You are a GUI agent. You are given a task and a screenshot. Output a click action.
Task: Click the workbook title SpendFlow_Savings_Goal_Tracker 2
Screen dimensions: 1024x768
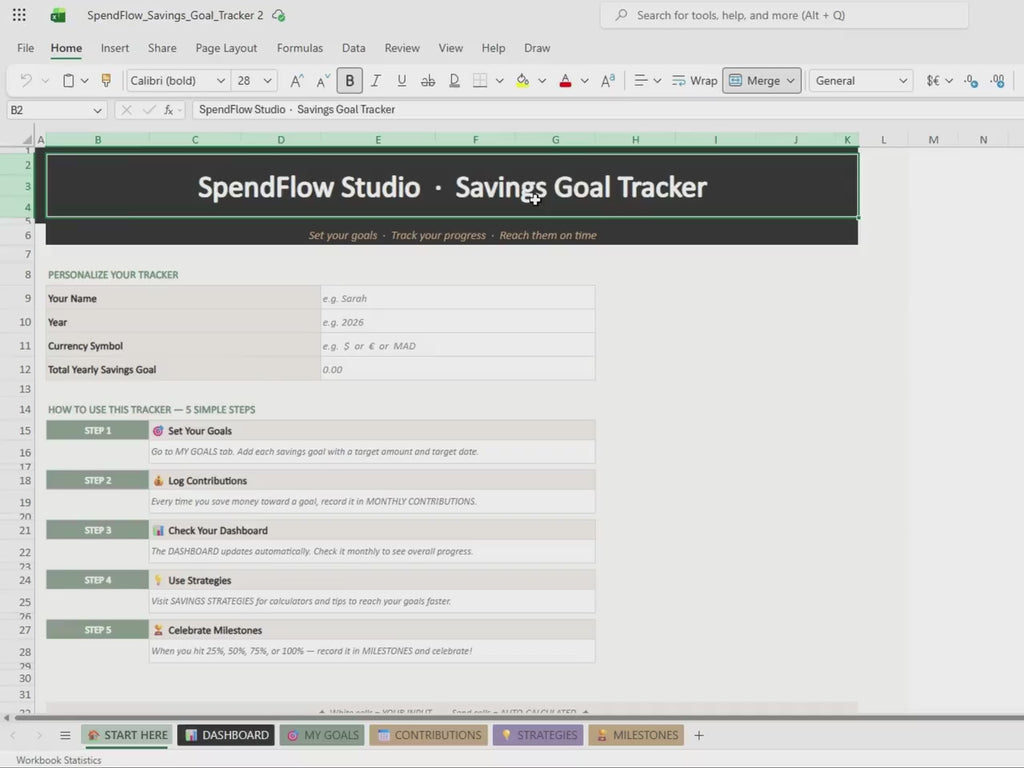click(175, 15)
